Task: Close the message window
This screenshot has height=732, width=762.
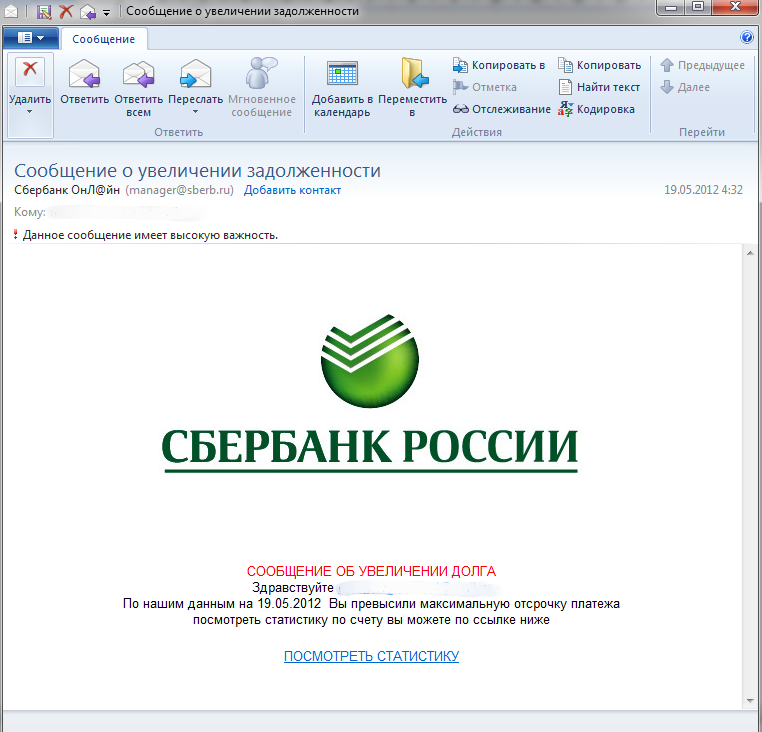Action: pos(735,7)
